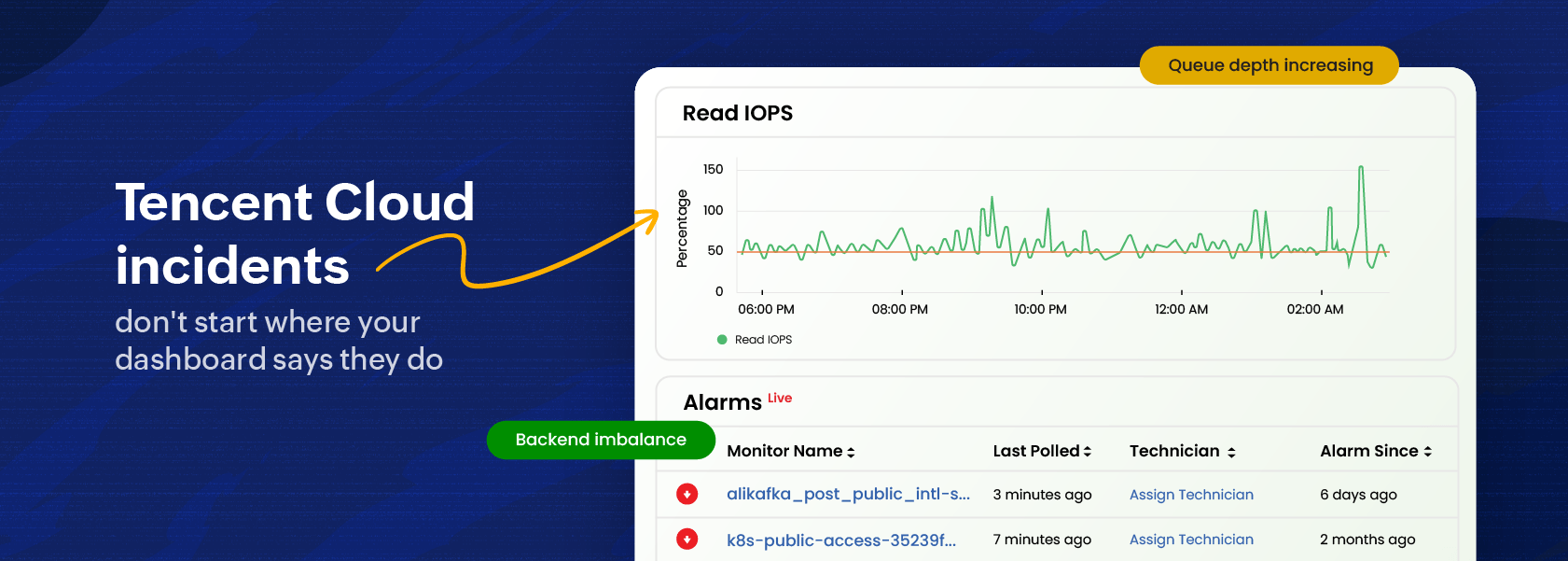This screenshot has width=1568, height=561.
Task: Click the Monitor Name column header
Action: coord(784,451)
